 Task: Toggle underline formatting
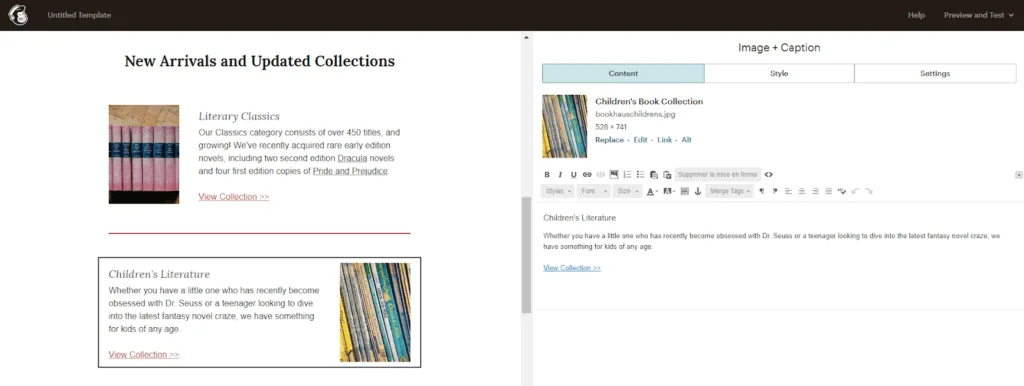573,174
